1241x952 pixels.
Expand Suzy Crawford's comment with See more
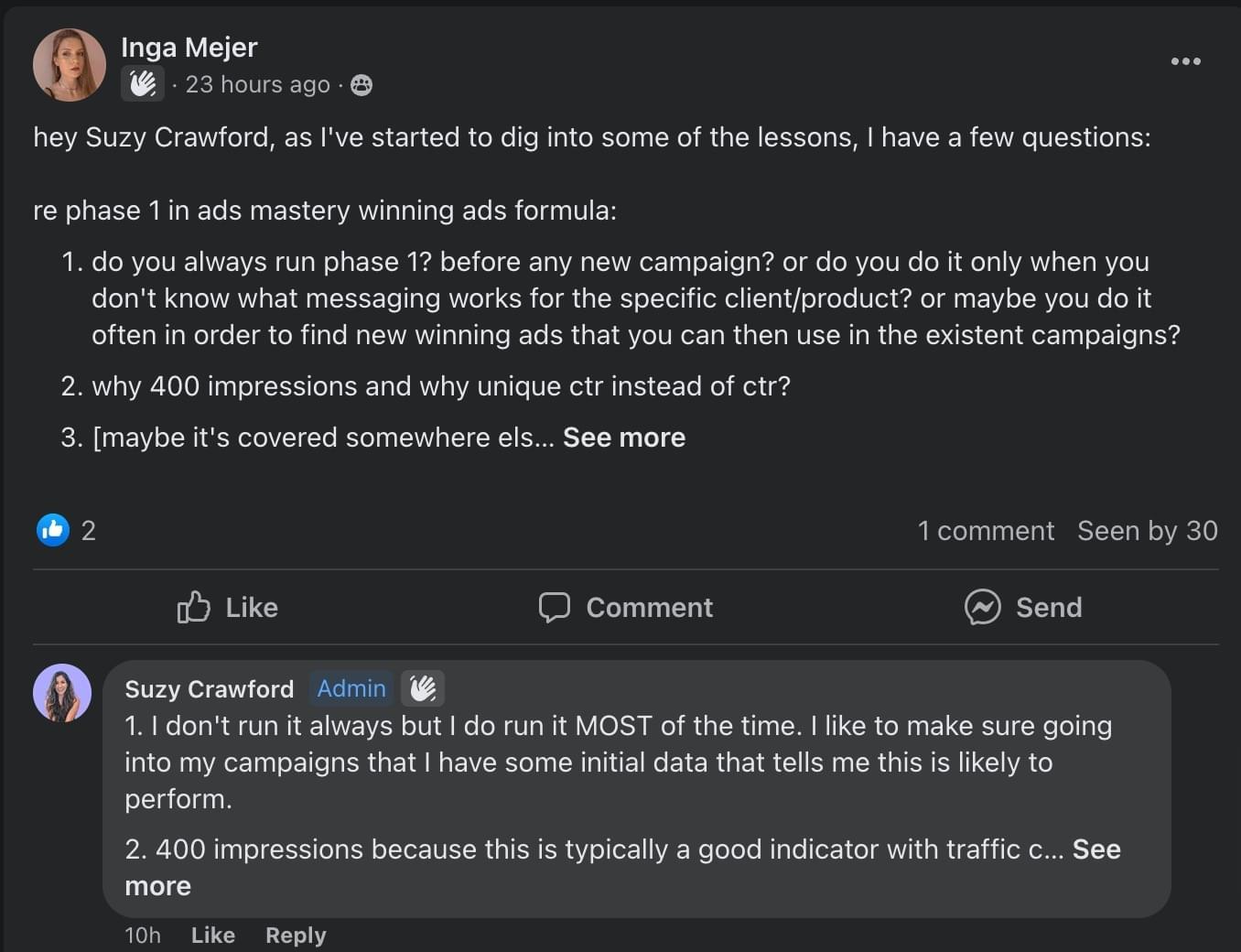point(1095,849)
